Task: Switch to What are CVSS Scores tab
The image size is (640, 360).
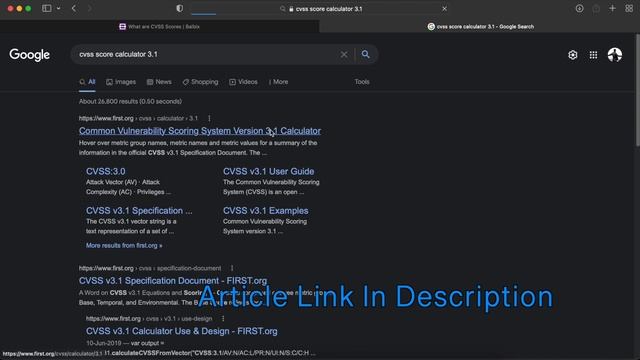Action: click(x=159, y=27)
